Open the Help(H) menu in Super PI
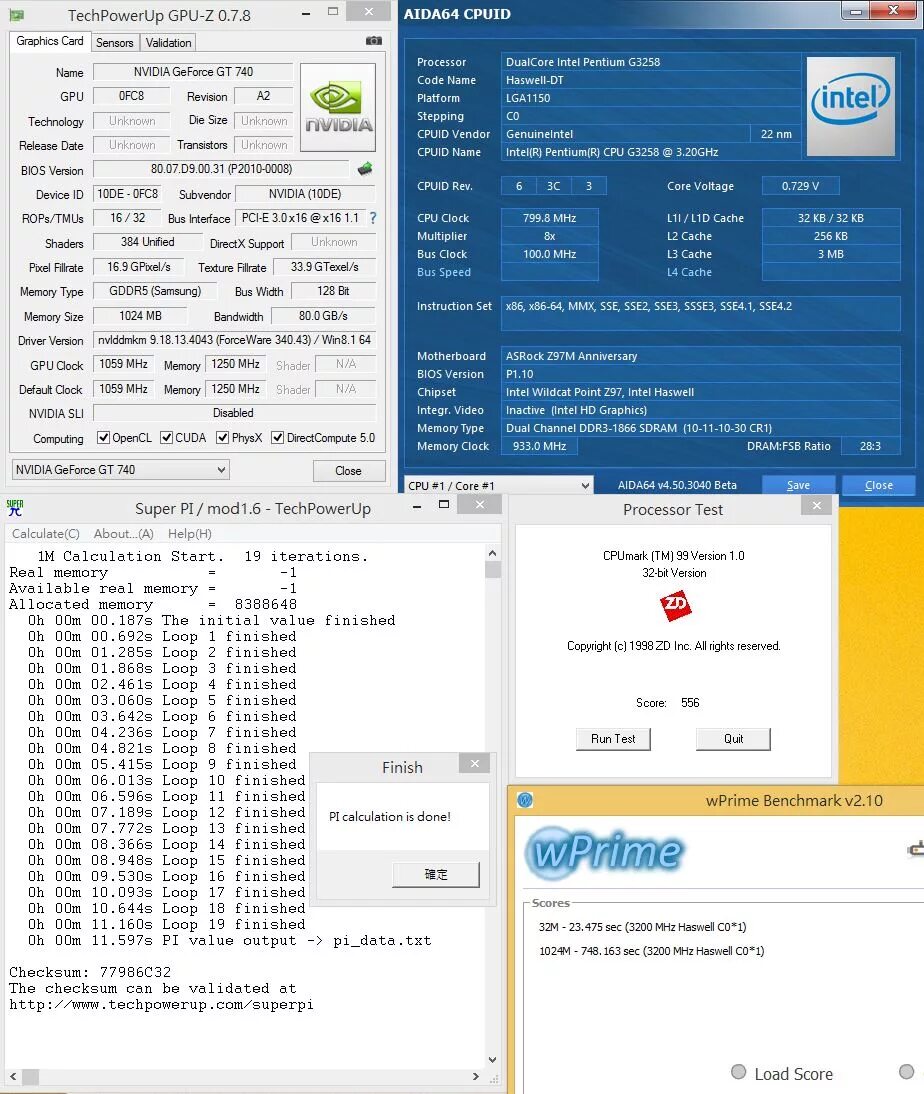The width and height of the screenshot is (924, 1094). pos(190,534)
